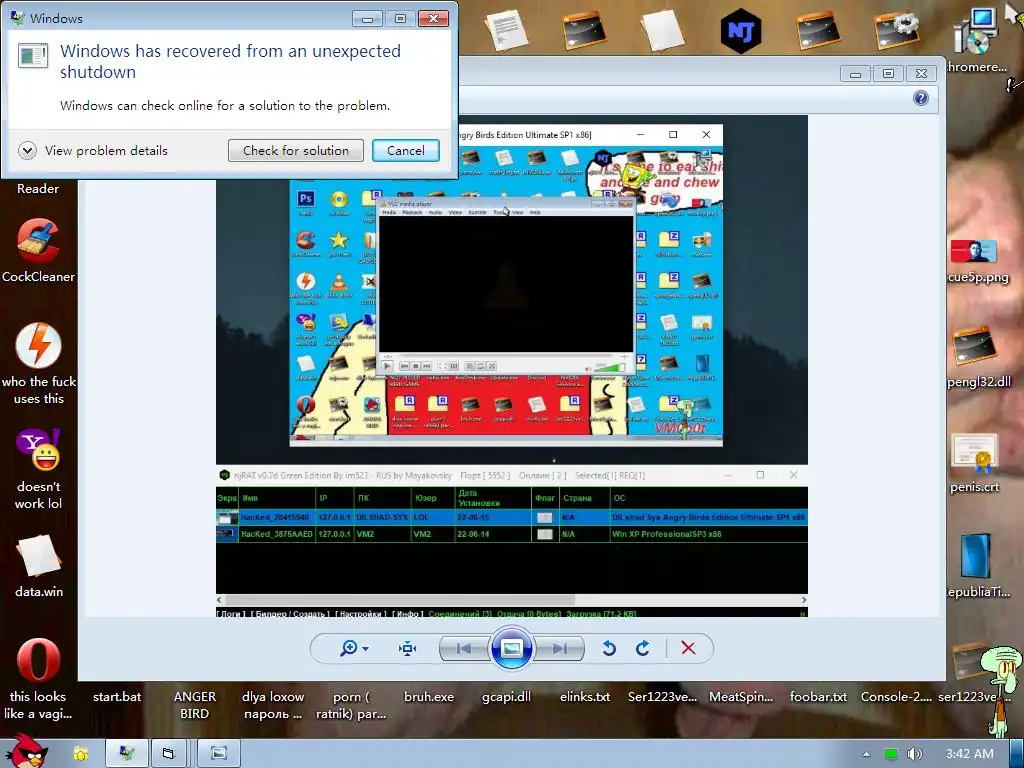Viewport: 1024px width, 768px height.
Task: Go to the previous picture in Photo Viewer
Action: [464, 648]
